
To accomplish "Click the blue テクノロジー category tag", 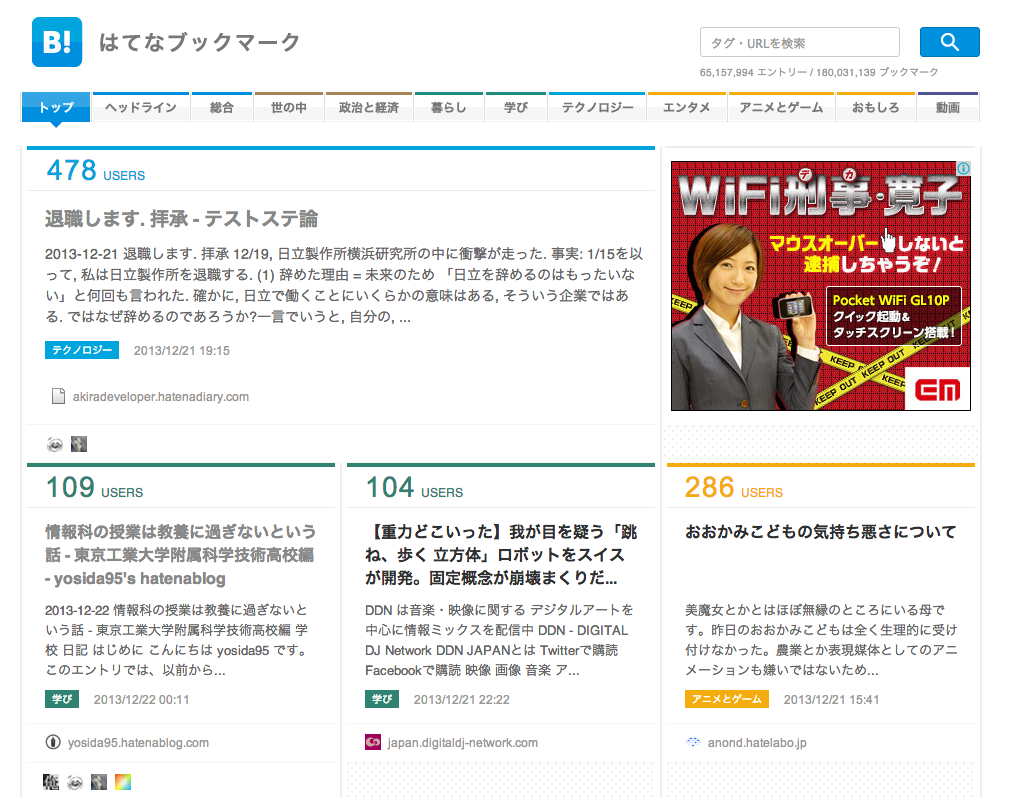I will coord(82,350).
